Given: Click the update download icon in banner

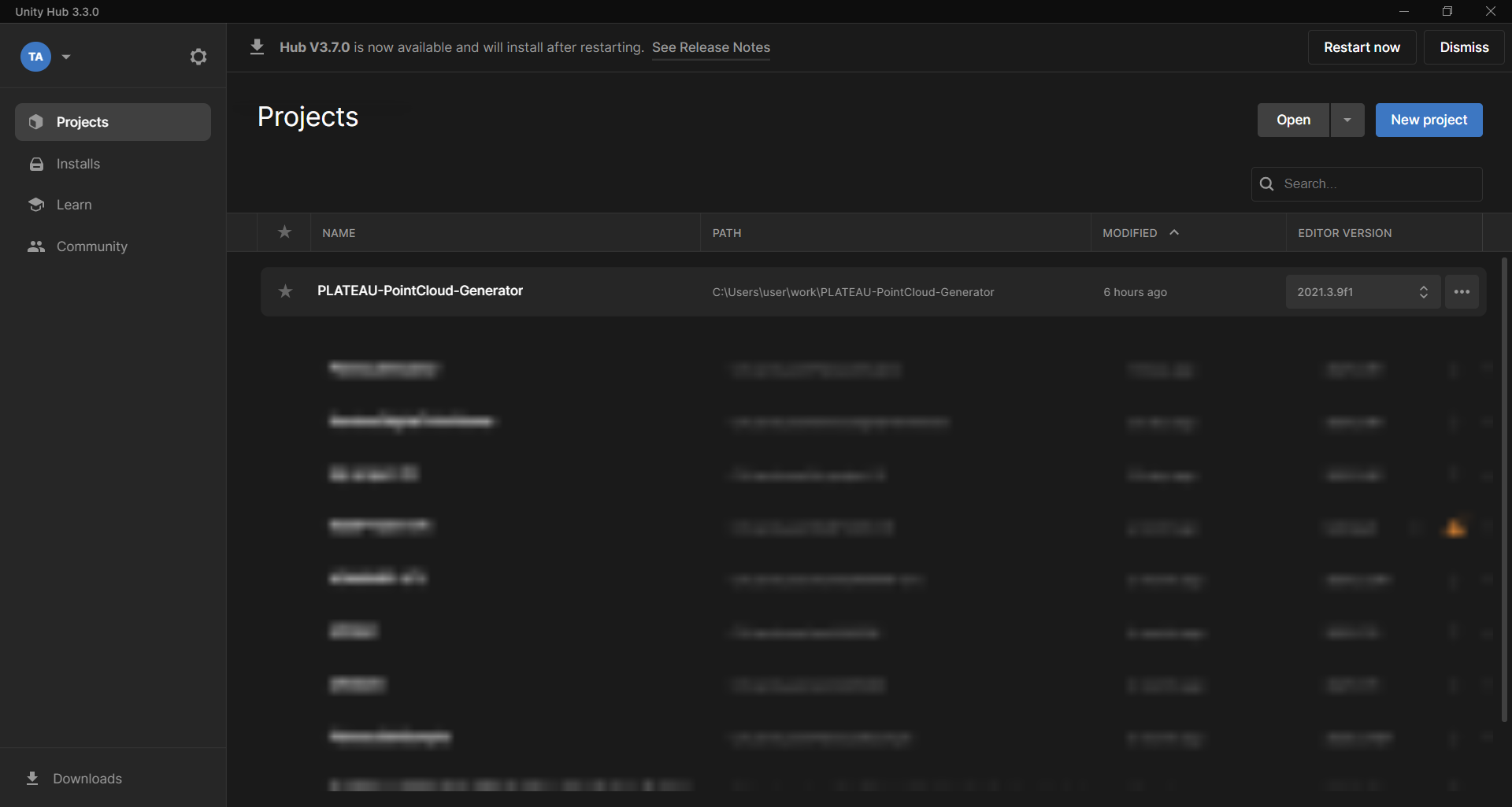Looking at the screenshot, I should (257, 47).
